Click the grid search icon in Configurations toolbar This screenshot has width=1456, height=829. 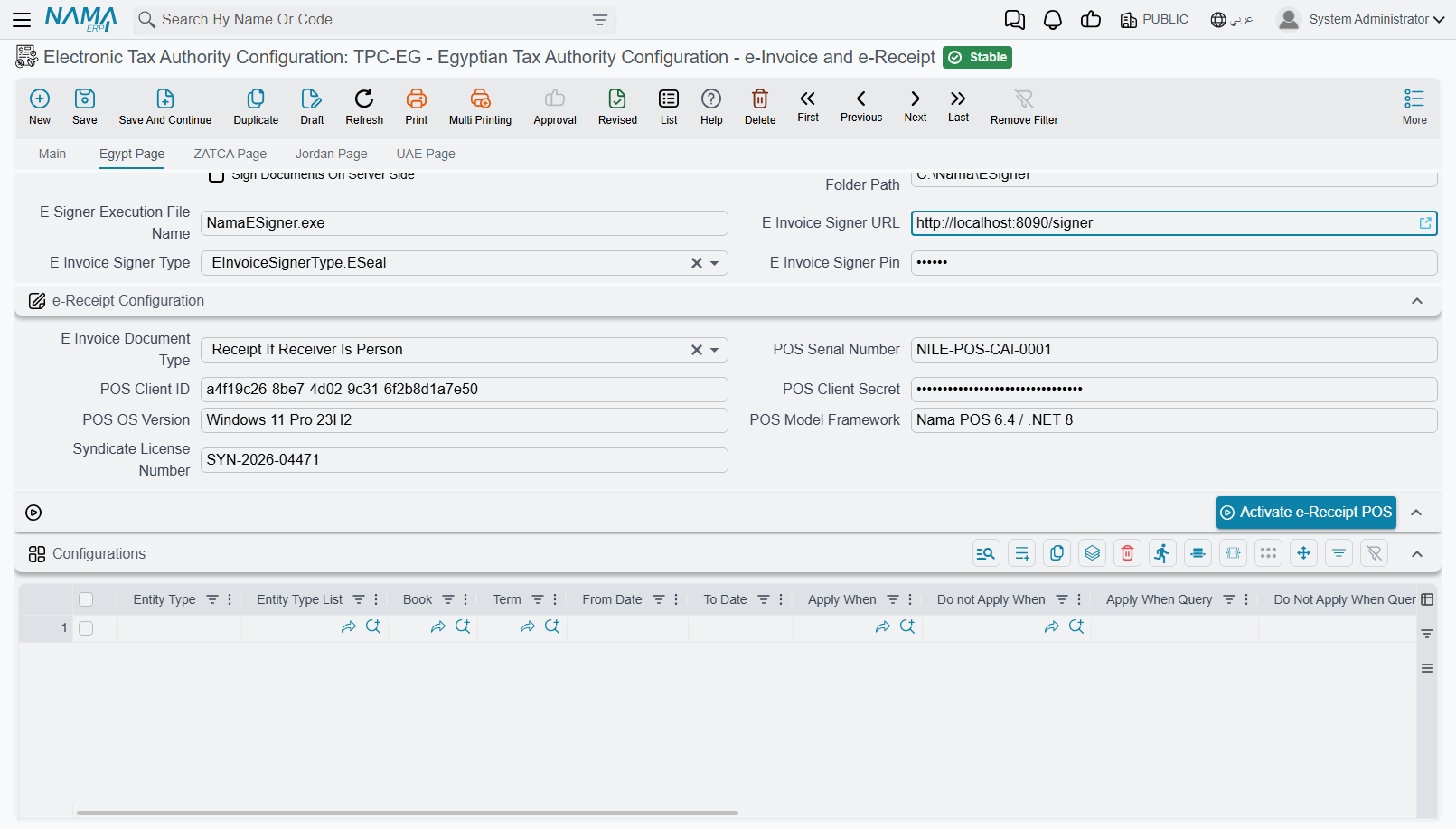point(986,553)
